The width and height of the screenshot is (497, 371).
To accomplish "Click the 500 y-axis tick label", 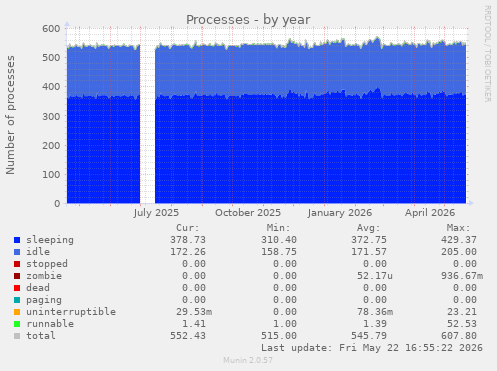I will click(x=51, y=58).
